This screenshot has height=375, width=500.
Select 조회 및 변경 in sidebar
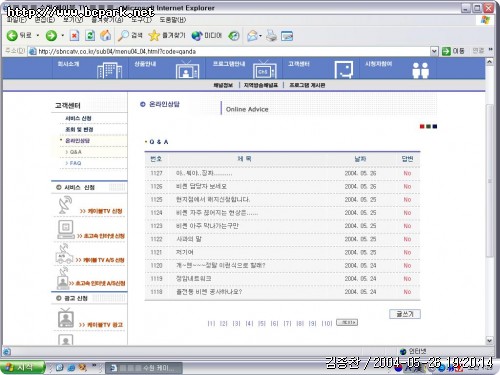click(79, 129)
